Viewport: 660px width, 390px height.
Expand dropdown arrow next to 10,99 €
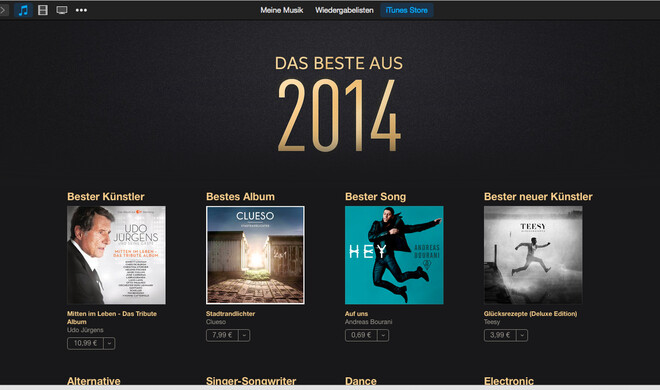click(109, 343)
